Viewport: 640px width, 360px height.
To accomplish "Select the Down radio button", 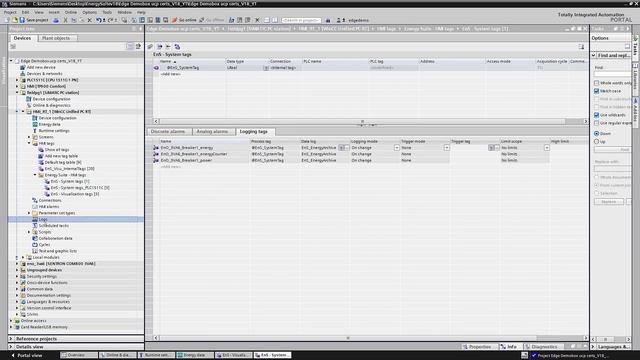I will click(x=596, y=133).
